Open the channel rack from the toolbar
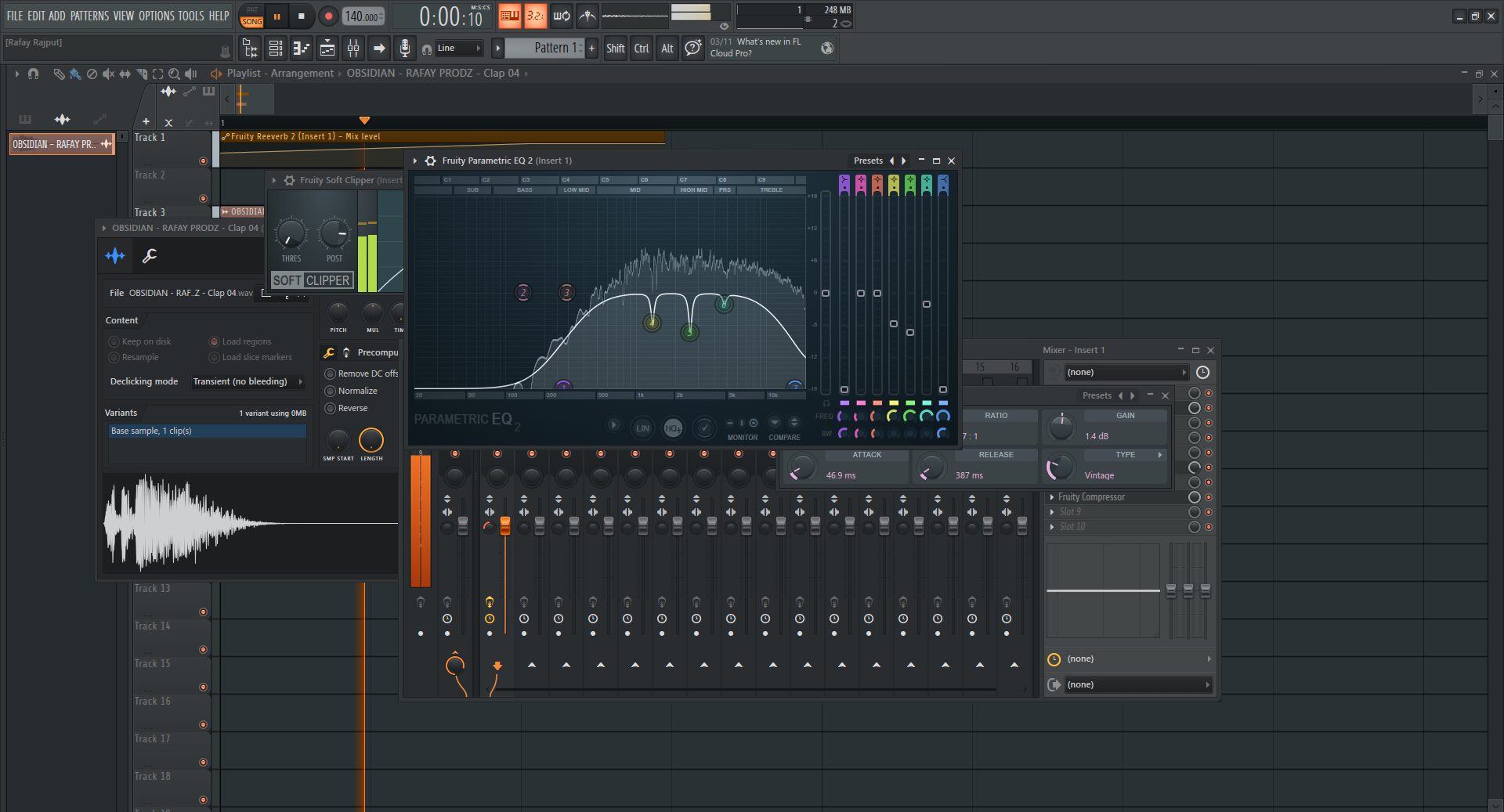1504x812 pixels. [x=276, y=49]
